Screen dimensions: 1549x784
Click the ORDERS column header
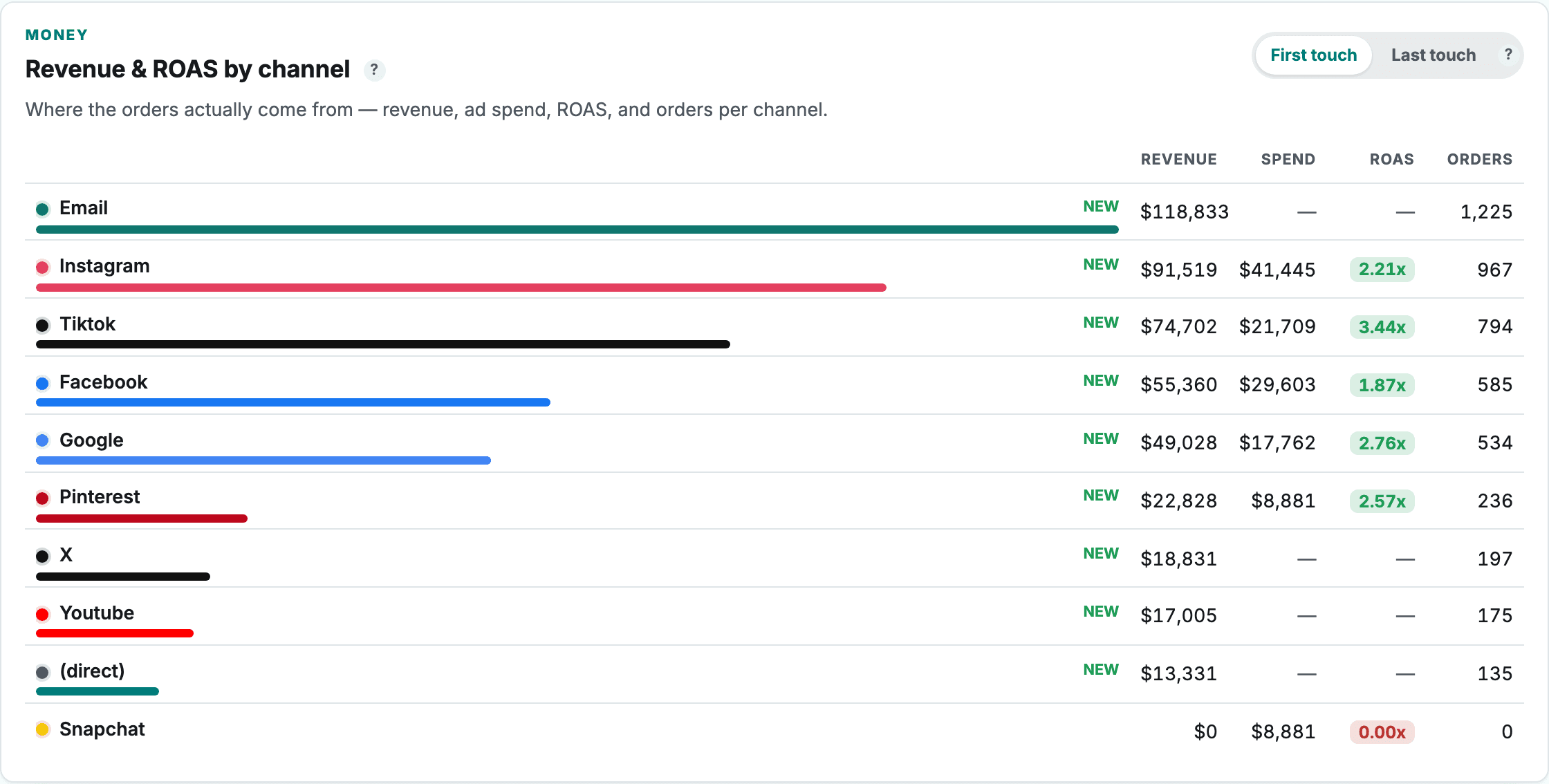(1480, 159)
